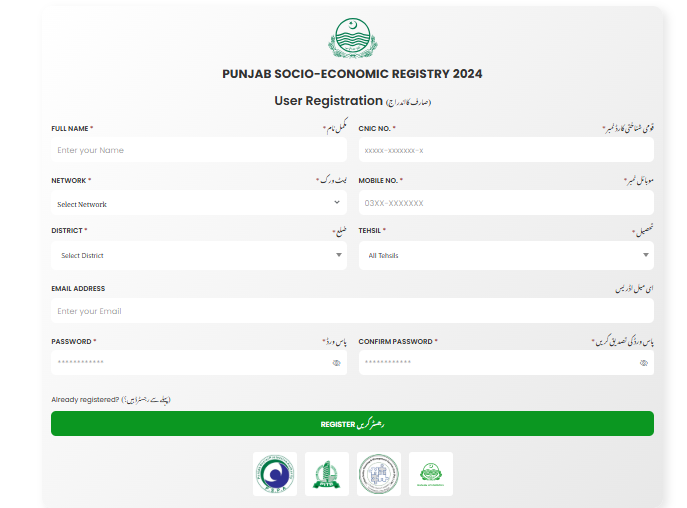This screenshot has height=508, width=687.
Task: Open the Select District dropdown
Action: point(199,255)
